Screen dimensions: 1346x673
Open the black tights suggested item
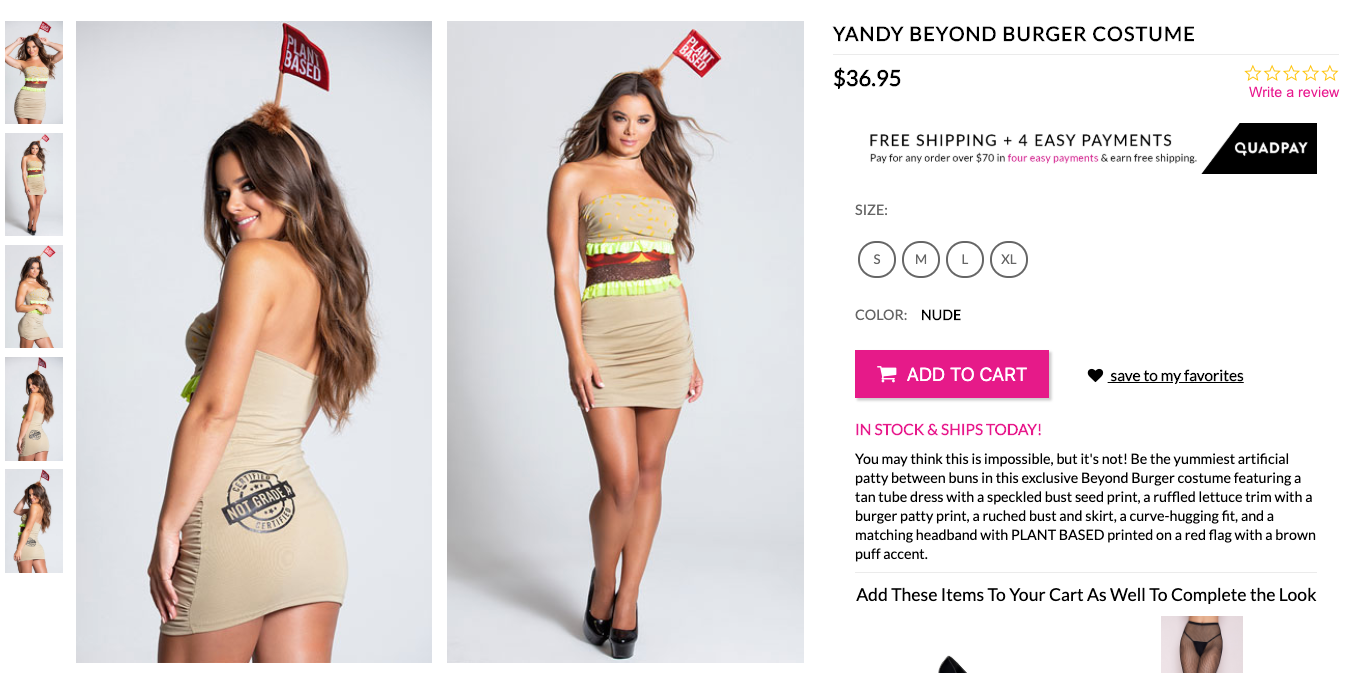(1202, 644)
